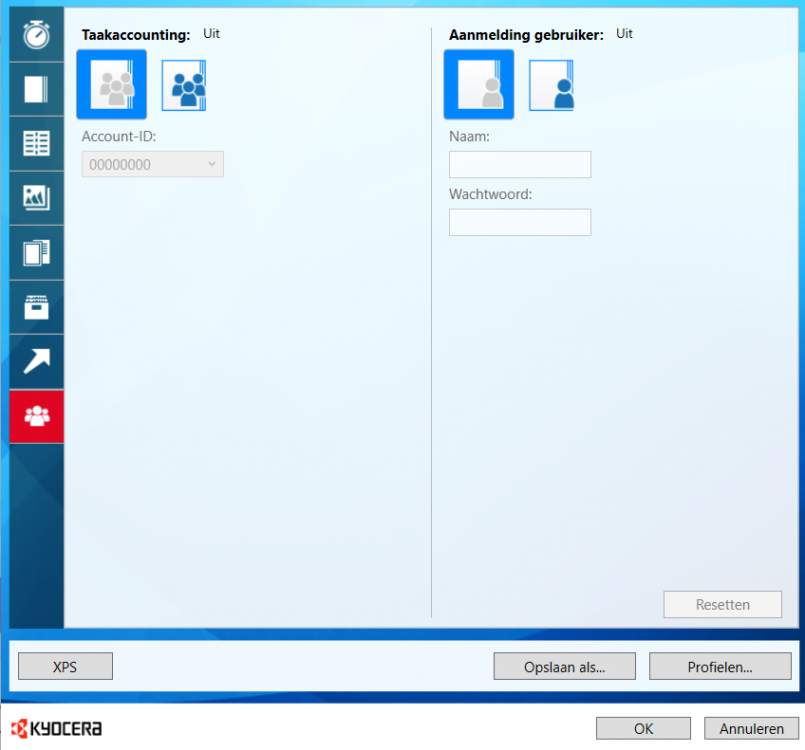Enable Taakaccounting with blue group icon
This screenshot has height=750, width=805.
[184, 85]
